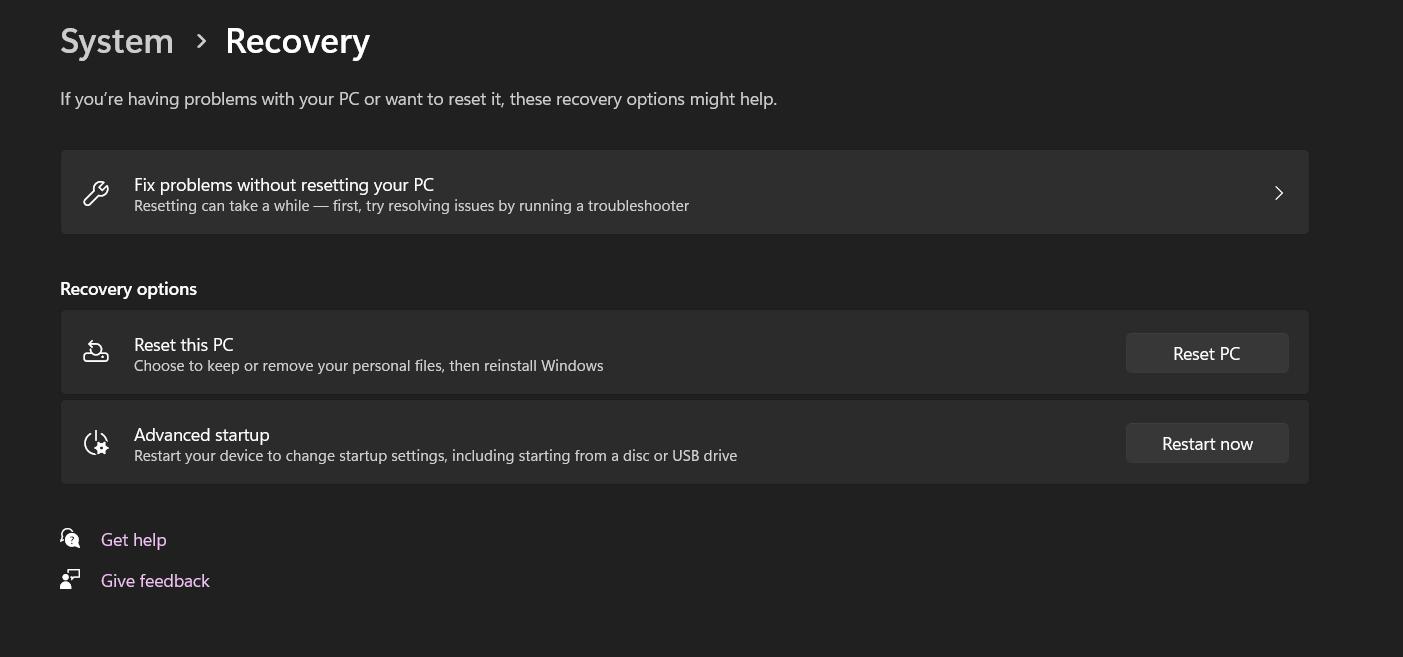This screenshot has width=1403, height=657.
Task: Click the Reset this PC description text
Action: tap(368, 365)
